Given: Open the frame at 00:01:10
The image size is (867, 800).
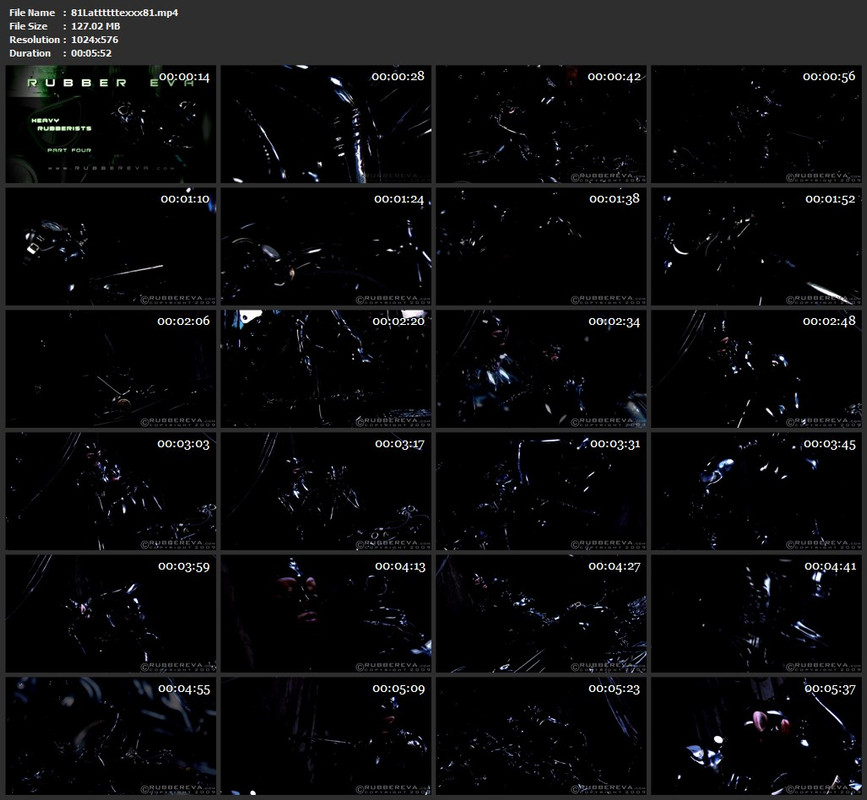Looking at the screenshot, I should pyautogui.click(x=111, y=247).
